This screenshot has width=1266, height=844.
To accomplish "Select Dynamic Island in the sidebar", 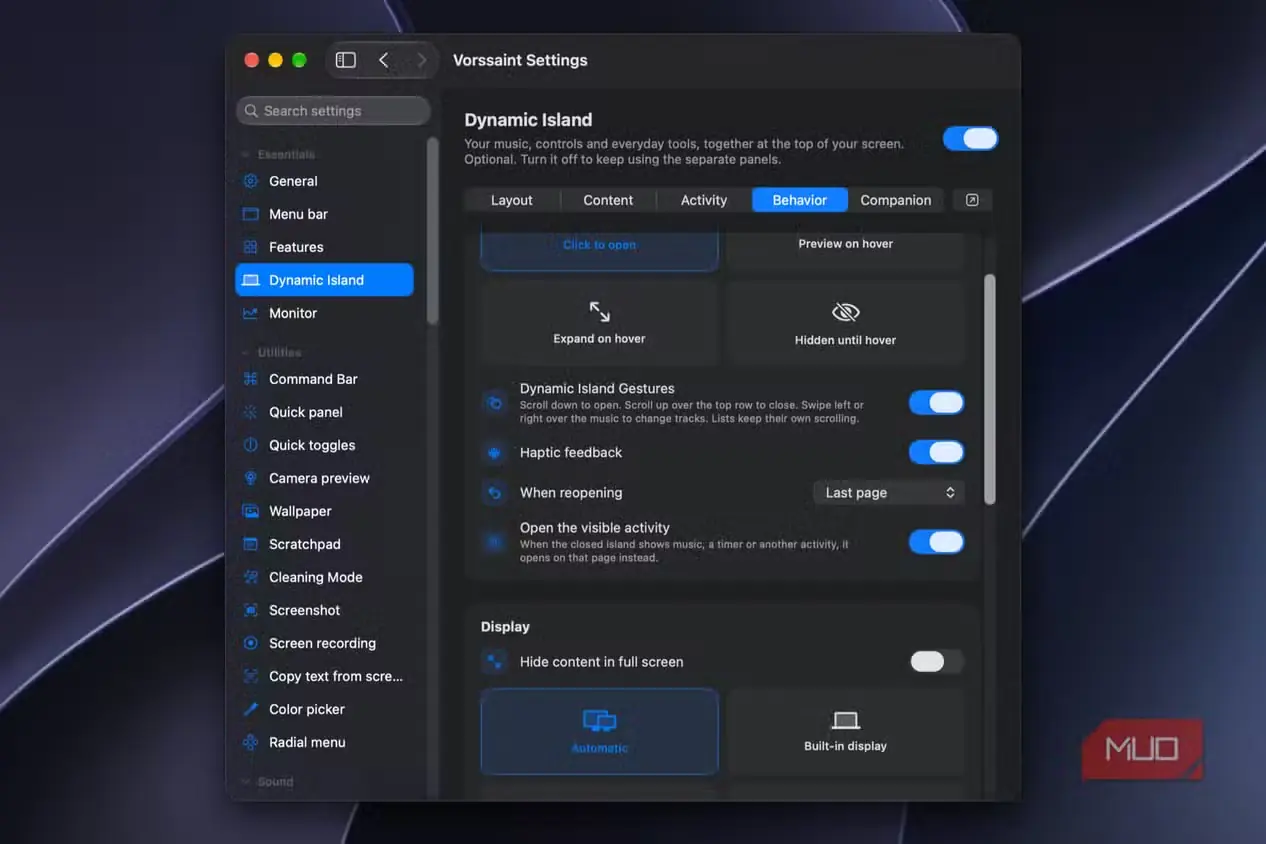I will point(324,280).
